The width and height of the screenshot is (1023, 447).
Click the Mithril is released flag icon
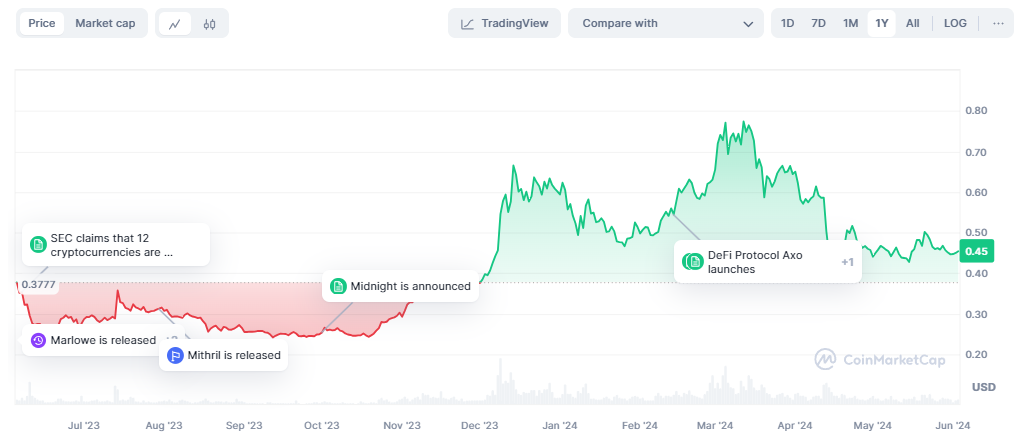click(x=175, y=355)
